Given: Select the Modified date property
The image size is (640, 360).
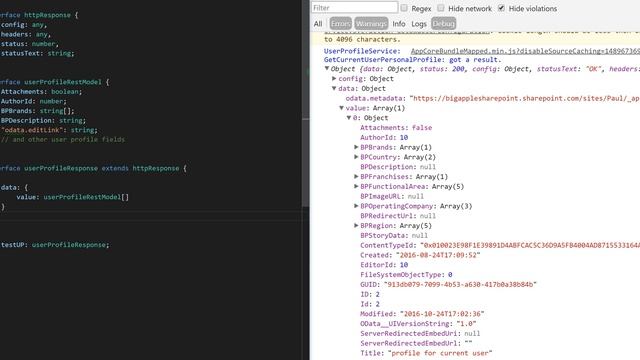Looking at the screenshot, I should pyautogui.click(x=422, y=314).
